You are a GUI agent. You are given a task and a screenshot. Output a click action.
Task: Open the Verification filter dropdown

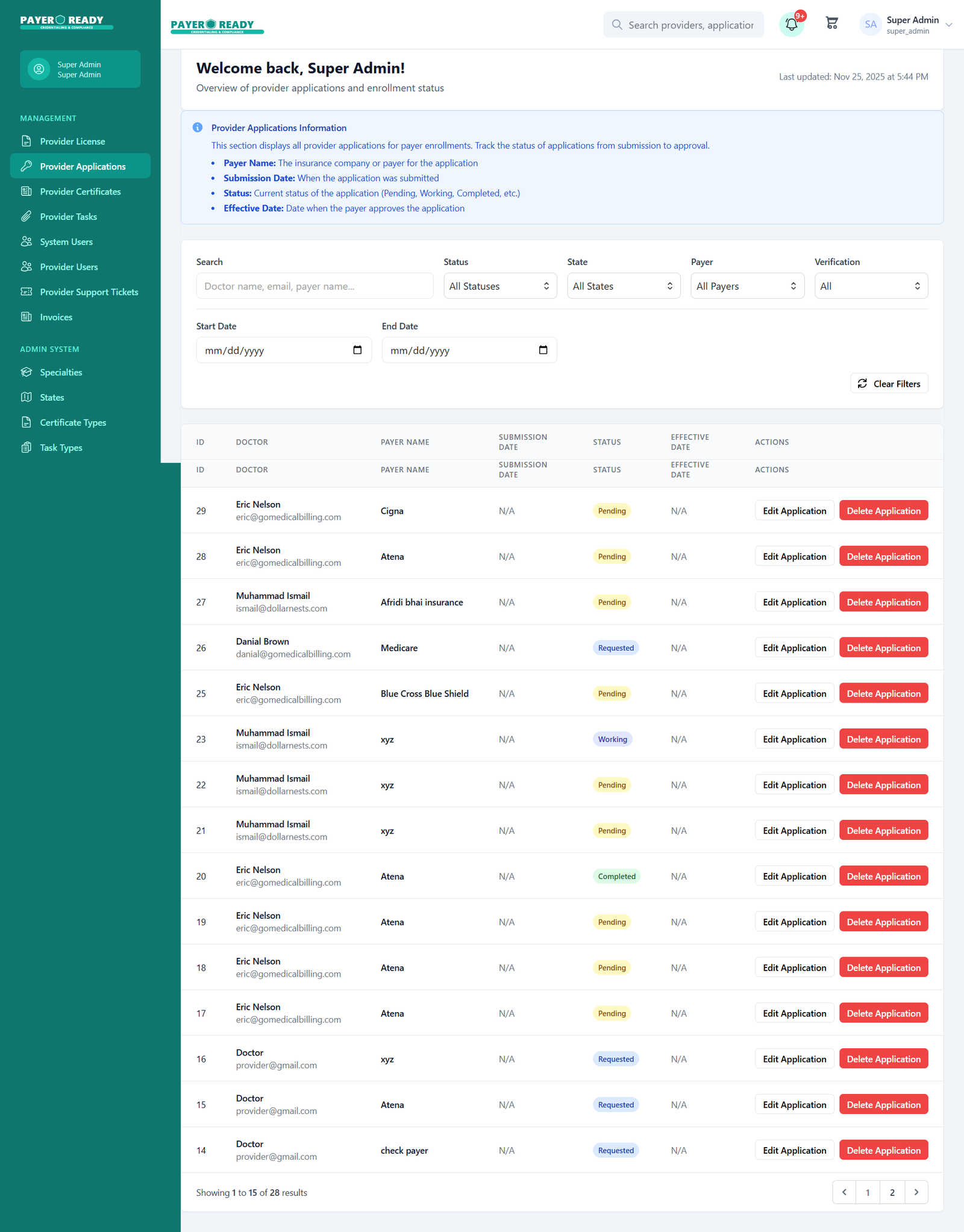tap(871, 286)
